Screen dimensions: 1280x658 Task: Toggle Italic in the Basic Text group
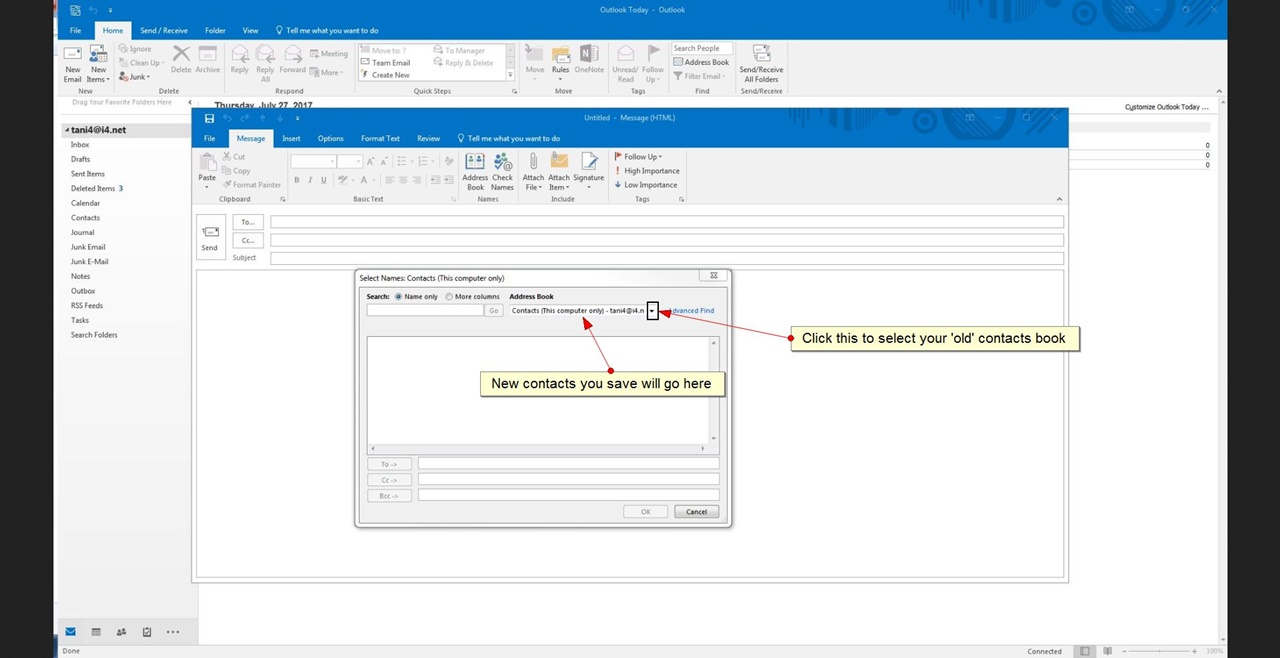point(310,180)
